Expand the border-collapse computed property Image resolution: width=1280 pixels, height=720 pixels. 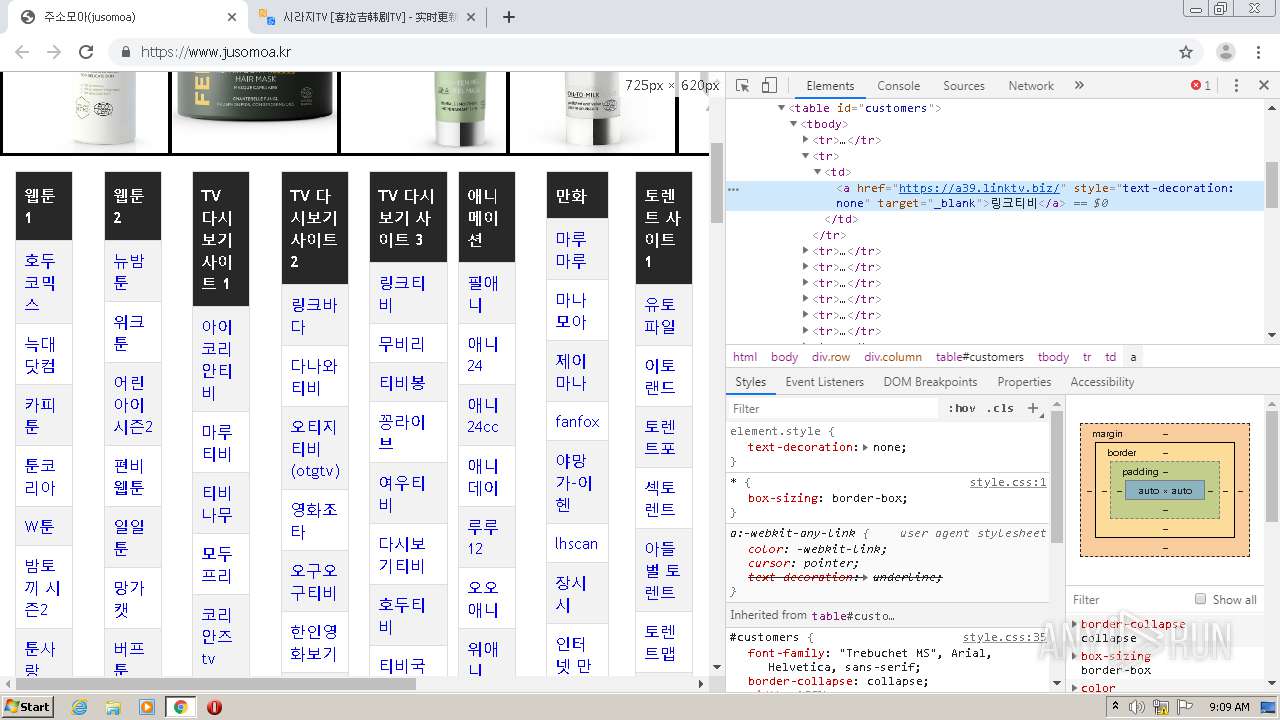tap(1075, 624)
